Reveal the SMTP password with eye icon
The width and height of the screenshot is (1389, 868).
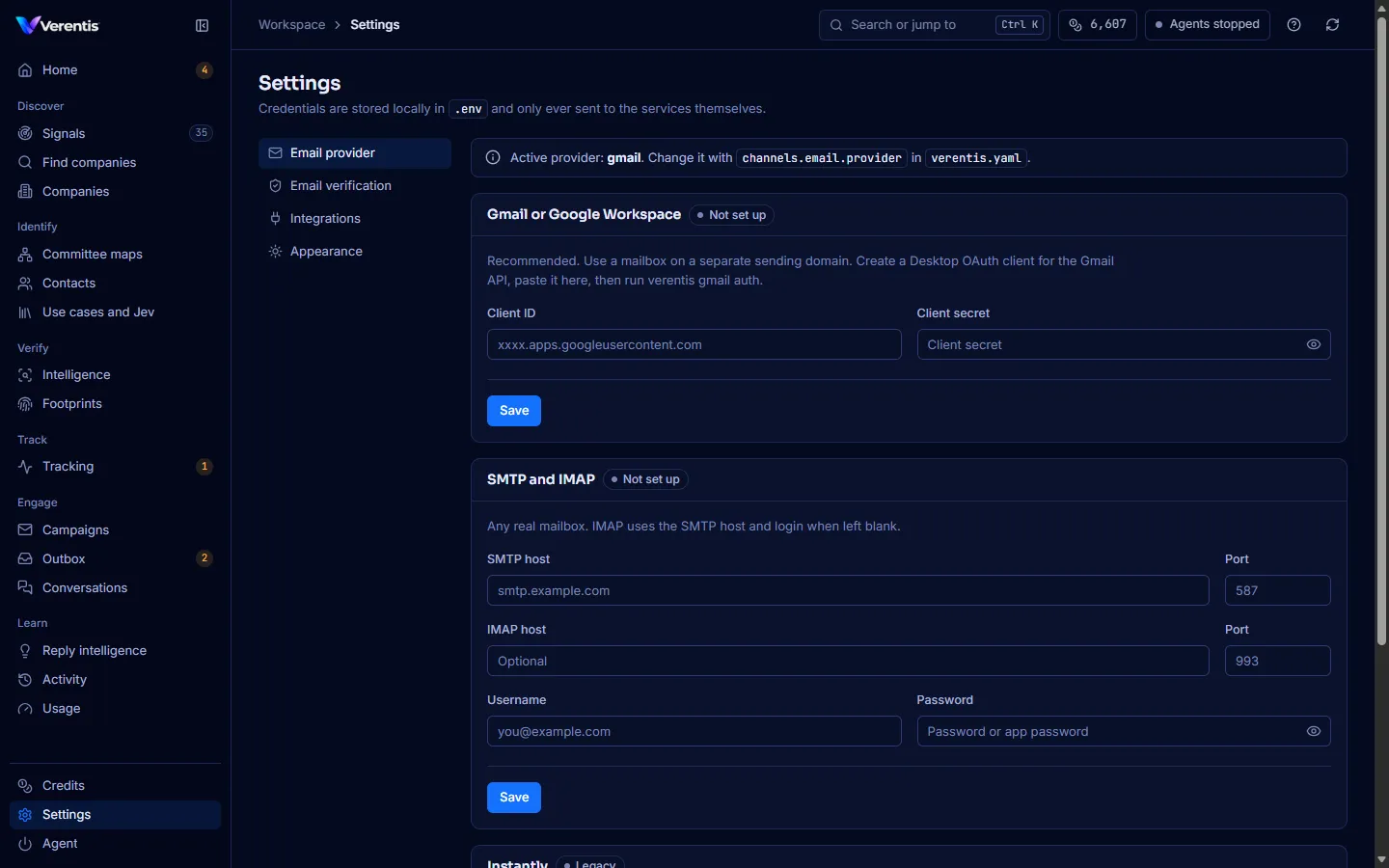coord(1314,731)
